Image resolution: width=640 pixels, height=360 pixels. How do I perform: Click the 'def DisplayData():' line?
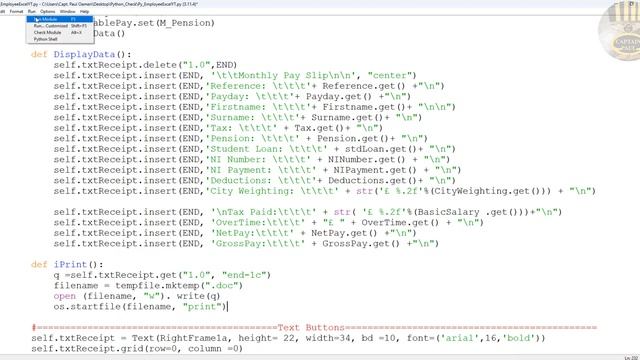click(81, 54)
